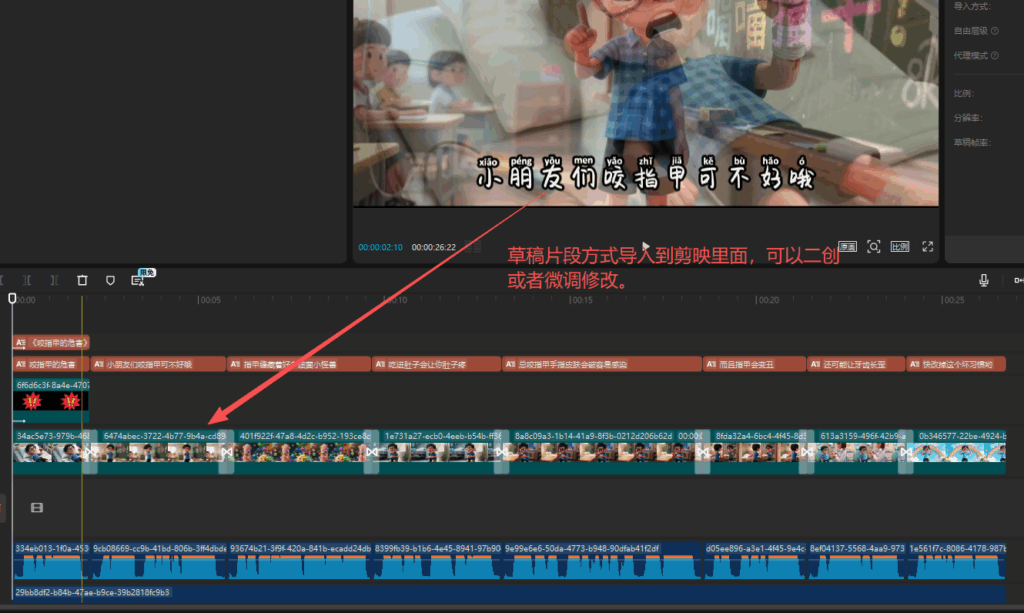Click the shield marker icon in timeline toolbar
Image resolution: width=1024 pixels, height=613 pixels.
pyautogui.click(x=110, y=280)
